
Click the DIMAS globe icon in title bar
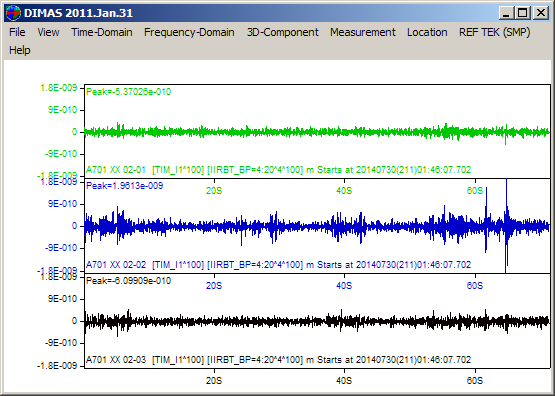pos(13,13)
